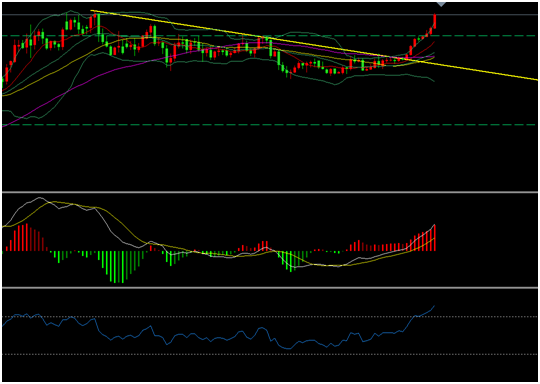Click the tallest red MACD bar at left
The image size is (540, 384).
pyautogui.click(x=27, y=238)
